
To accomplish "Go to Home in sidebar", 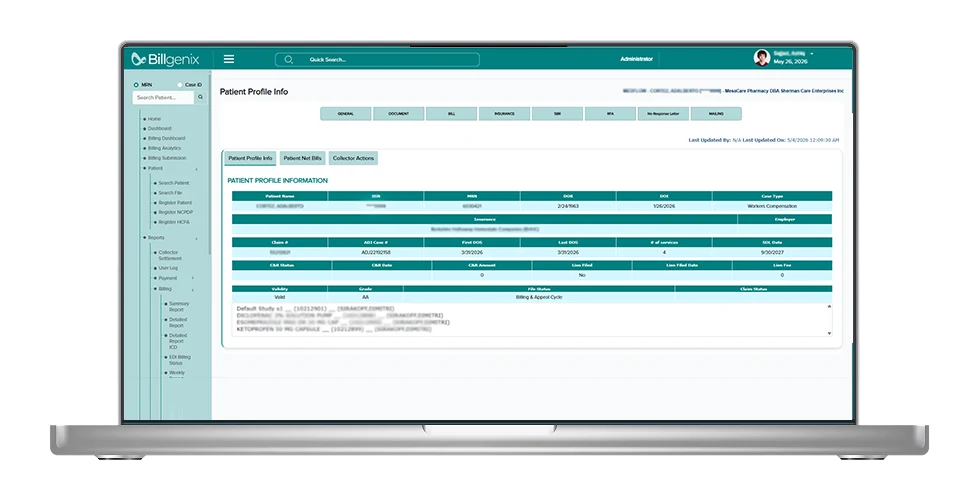I will pyautogui.click(x=154, y=119).
